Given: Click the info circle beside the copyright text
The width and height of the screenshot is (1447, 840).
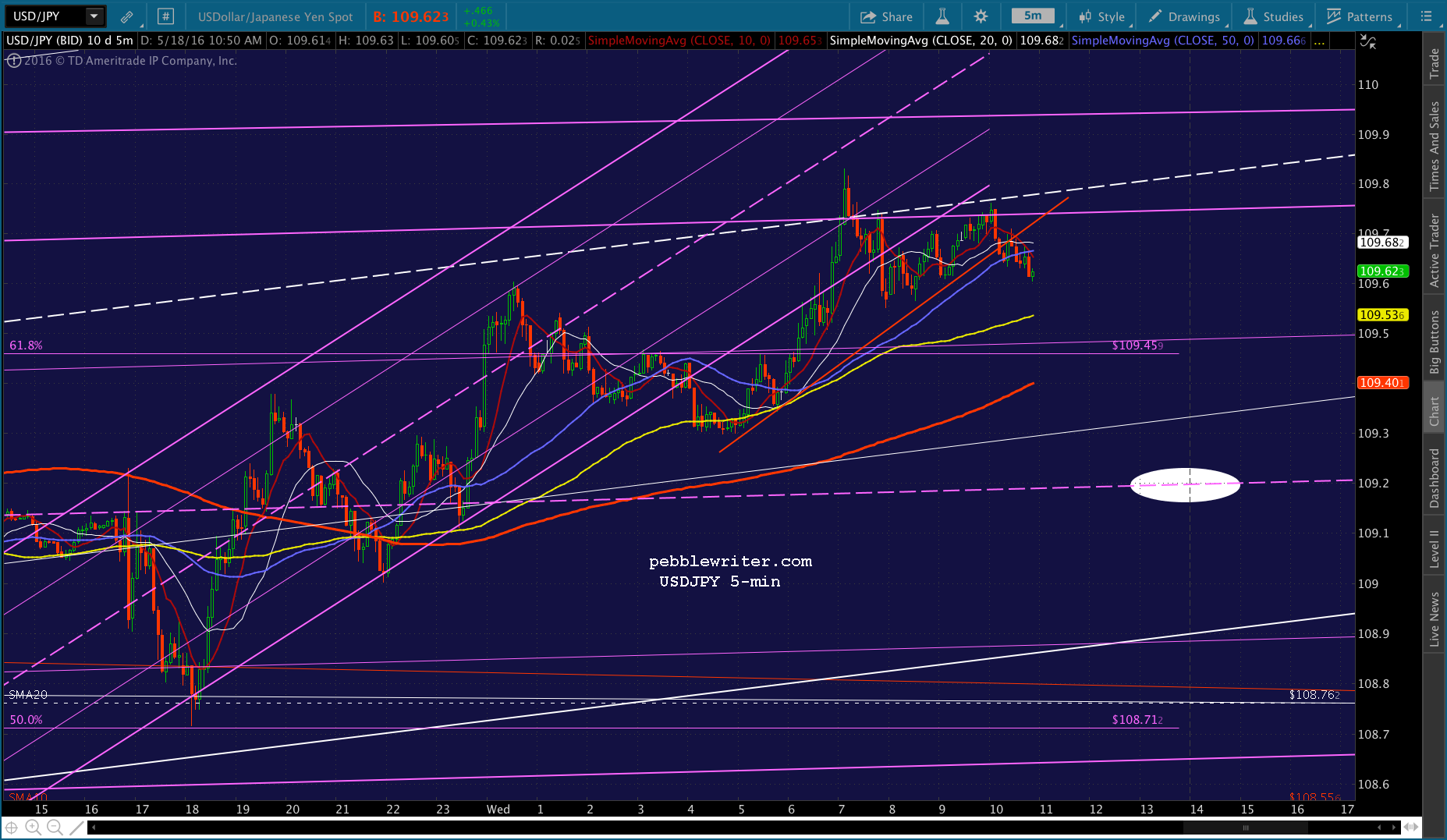Looking at the screenshot, I should (14, 60).
